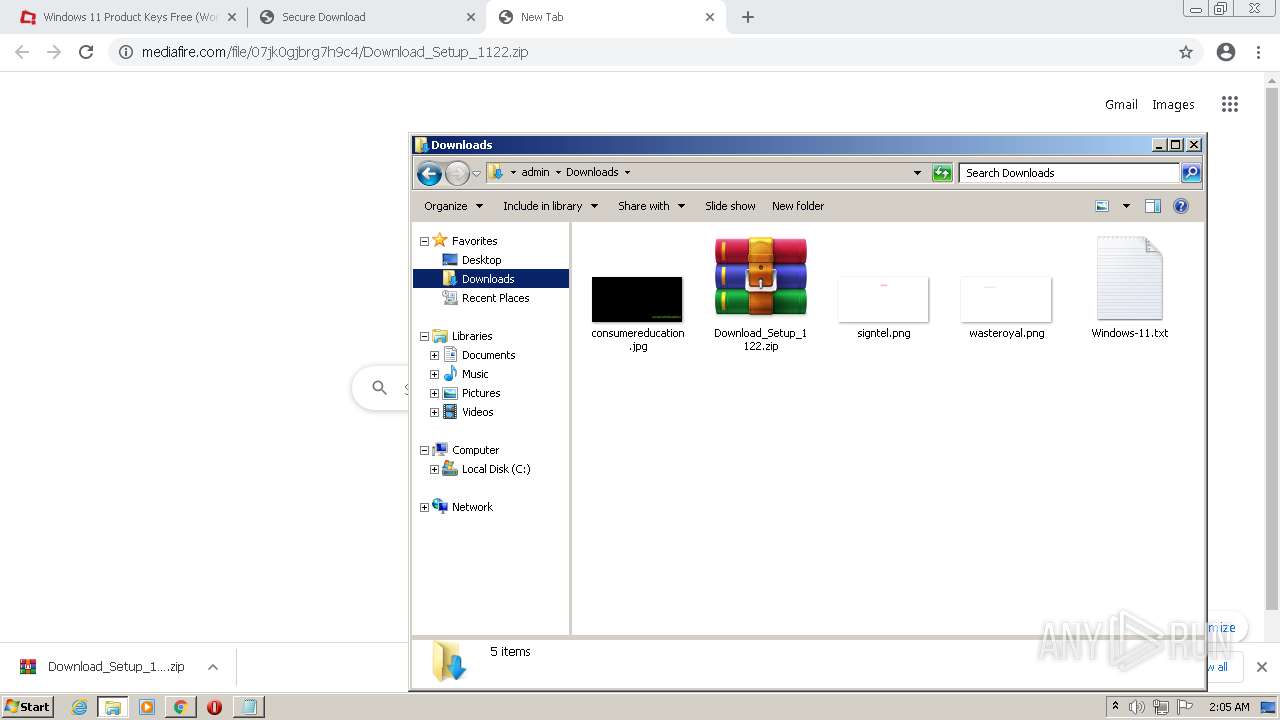
Task: Show hidden tray icons
Action: pos(1115,707)
